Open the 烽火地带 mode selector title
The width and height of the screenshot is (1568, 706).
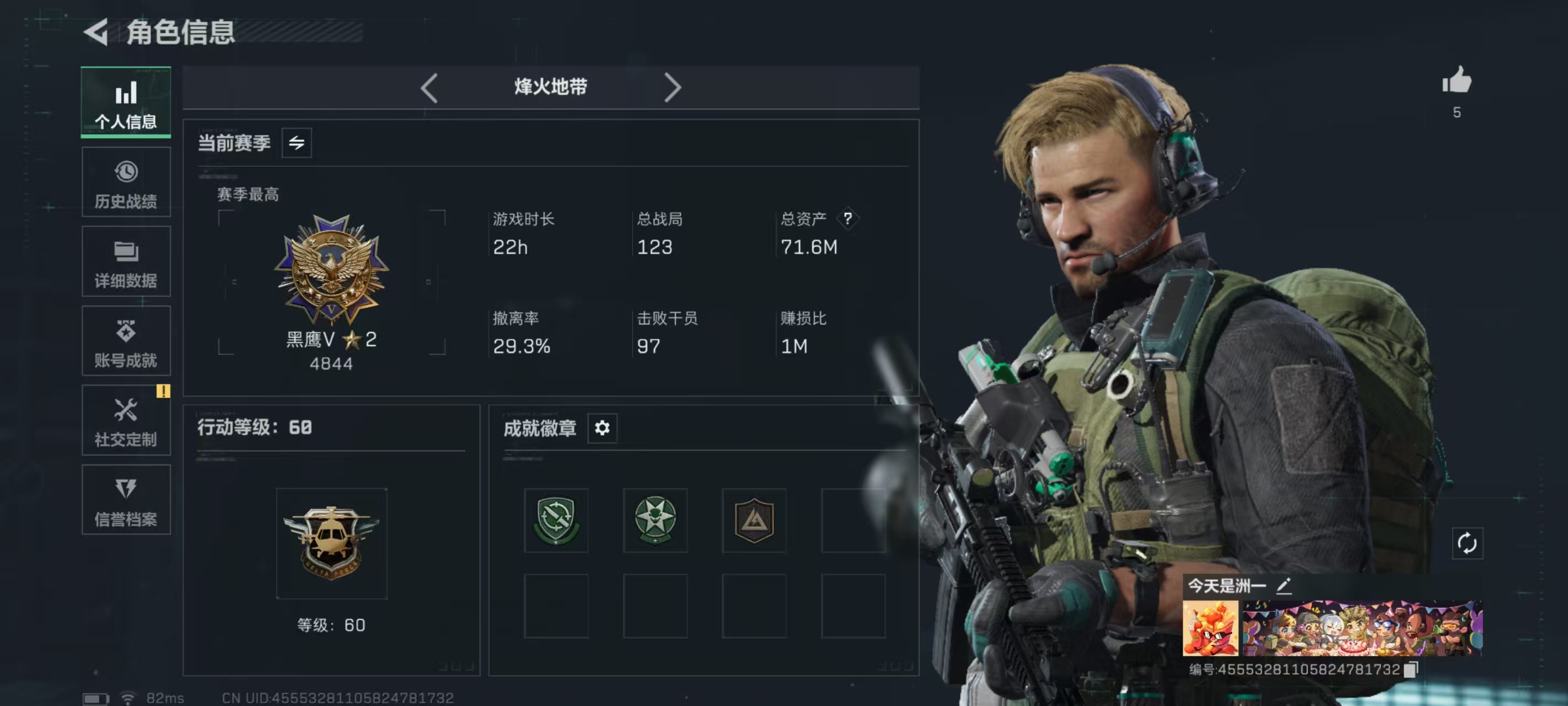[x=550, y=87]
